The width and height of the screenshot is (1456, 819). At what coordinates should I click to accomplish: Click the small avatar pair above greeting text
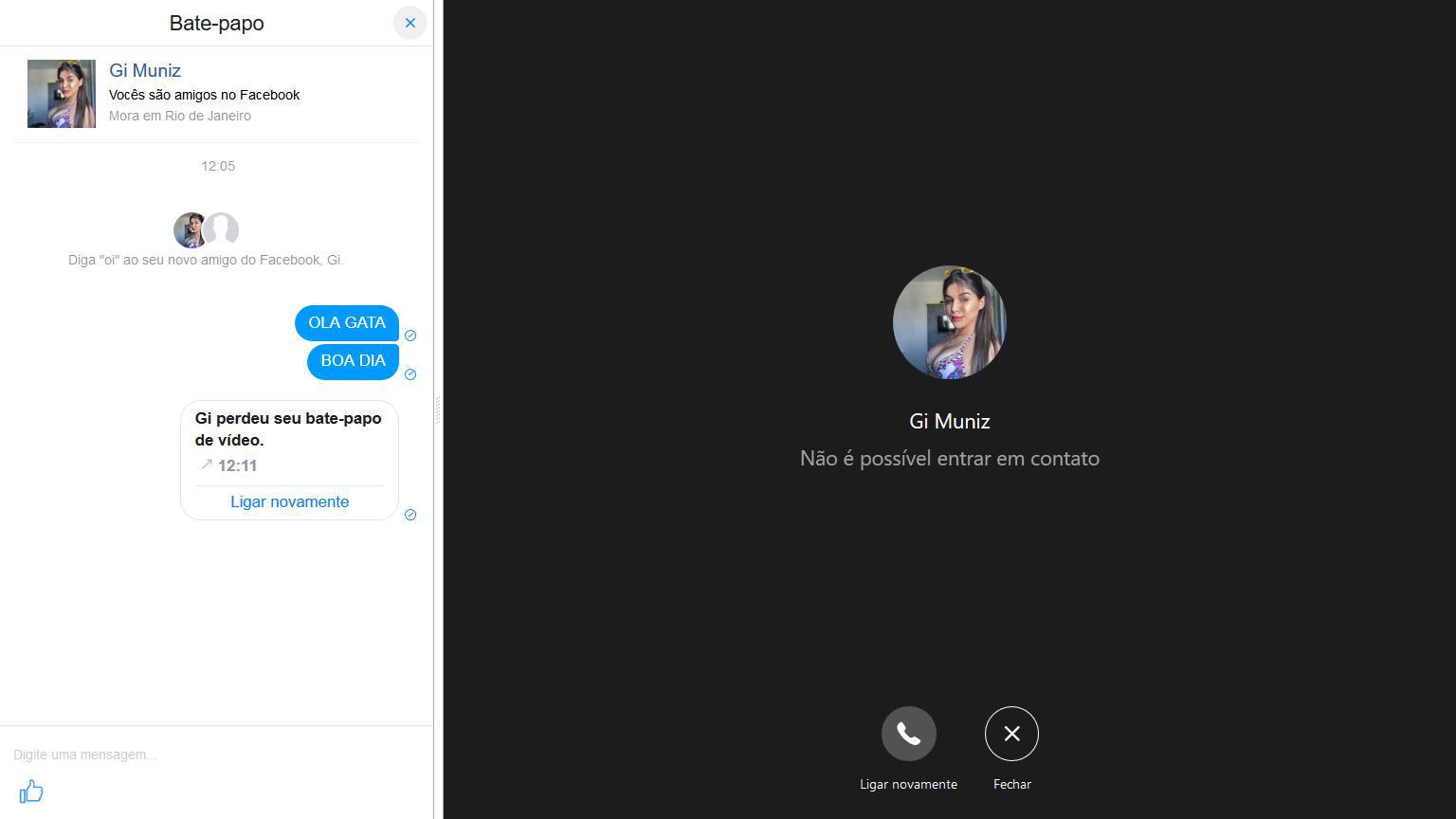pyautogui.click(x=206, y=229)
